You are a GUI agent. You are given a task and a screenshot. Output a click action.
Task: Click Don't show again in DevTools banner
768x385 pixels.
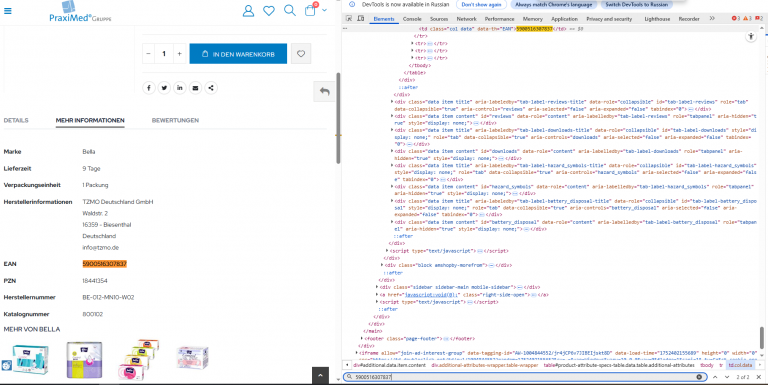click(481, 4)
